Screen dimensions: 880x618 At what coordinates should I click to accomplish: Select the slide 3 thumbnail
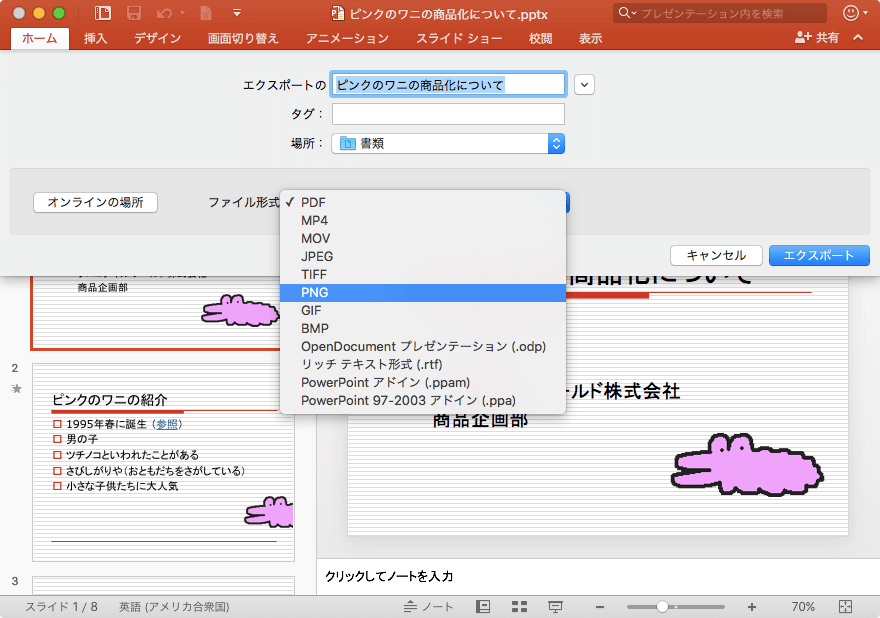click(x=163, y=585)
